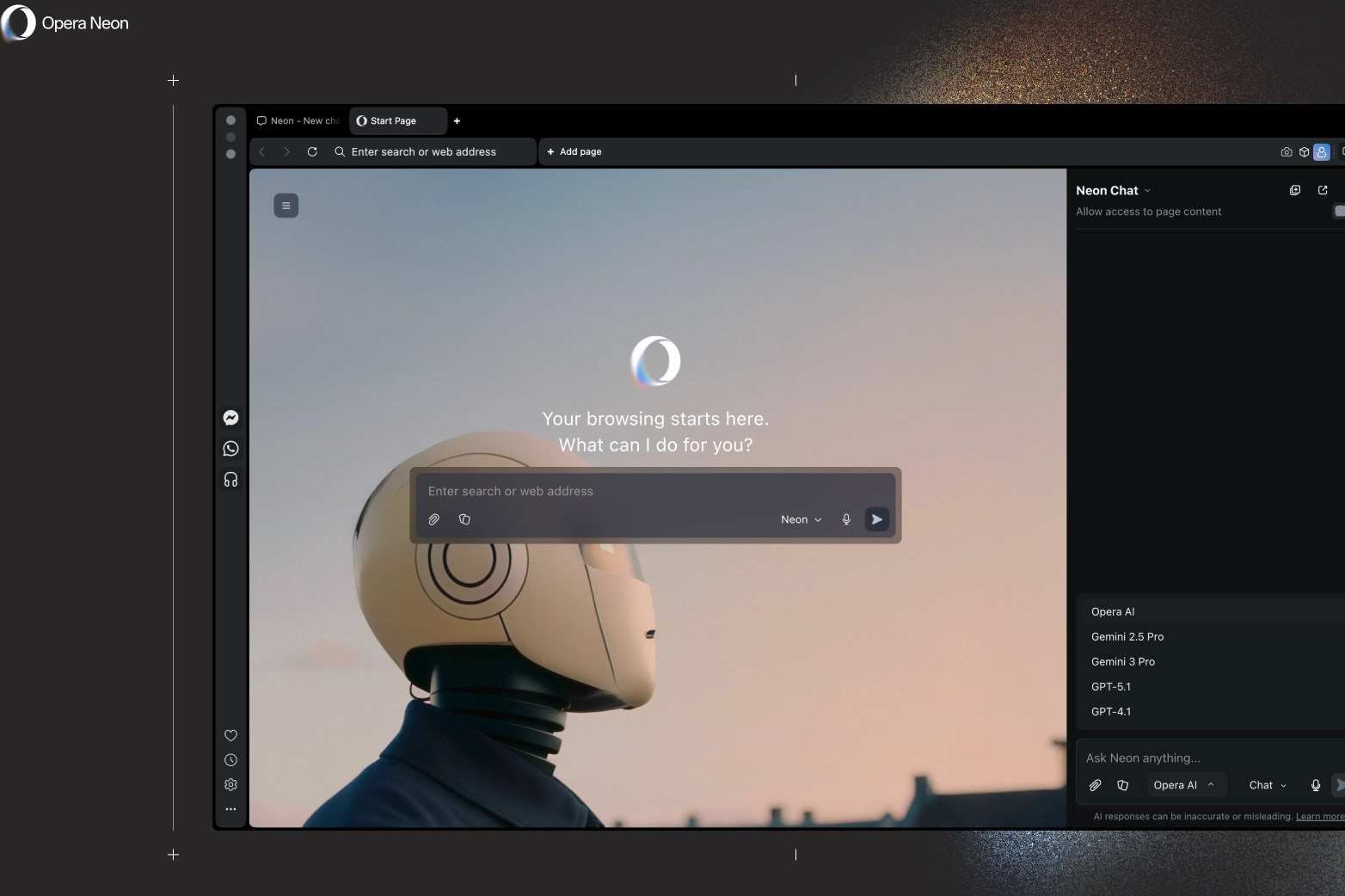Open the hamburger menu on start page

(286, 206)
